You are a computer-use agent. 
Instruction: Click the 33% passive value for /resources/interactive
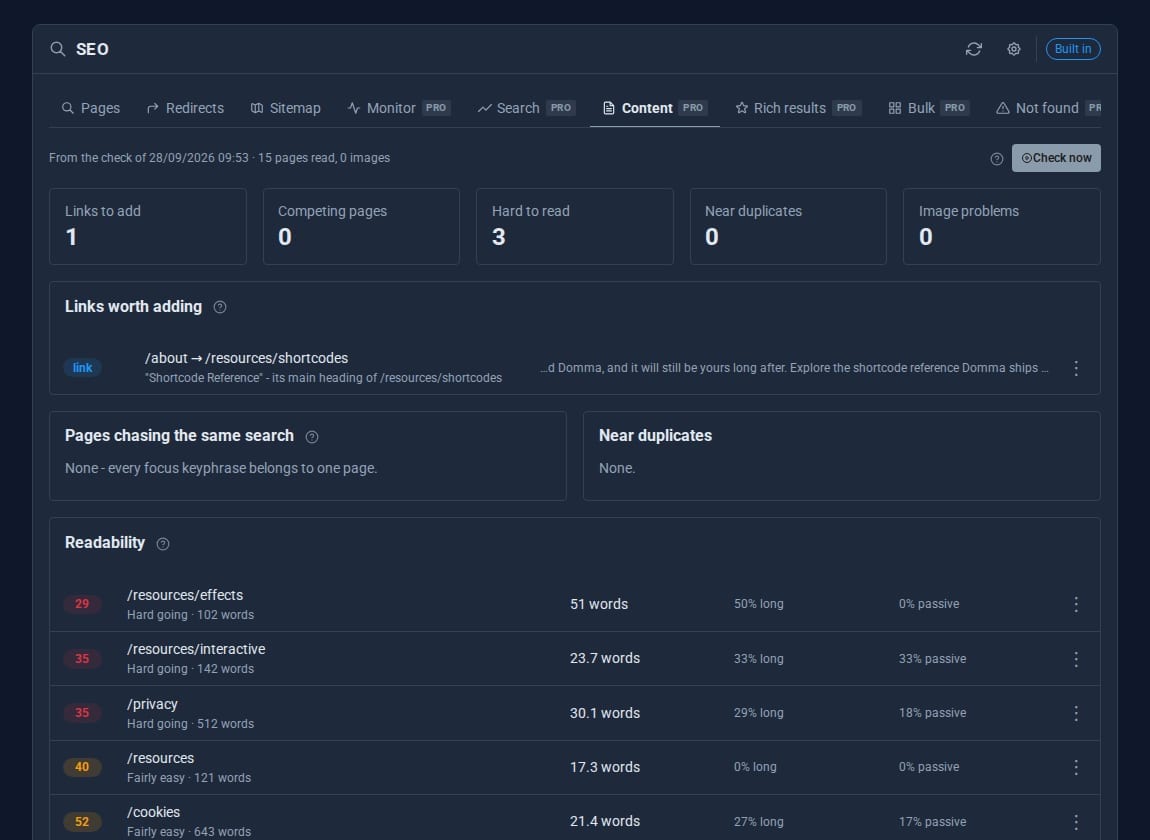pos(932,659)
